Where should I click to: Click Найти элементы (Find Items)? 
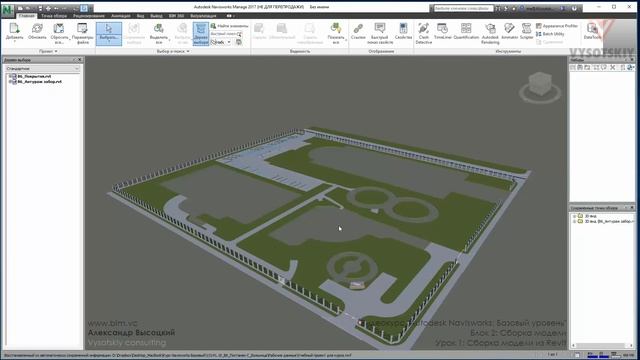(229, 26)
